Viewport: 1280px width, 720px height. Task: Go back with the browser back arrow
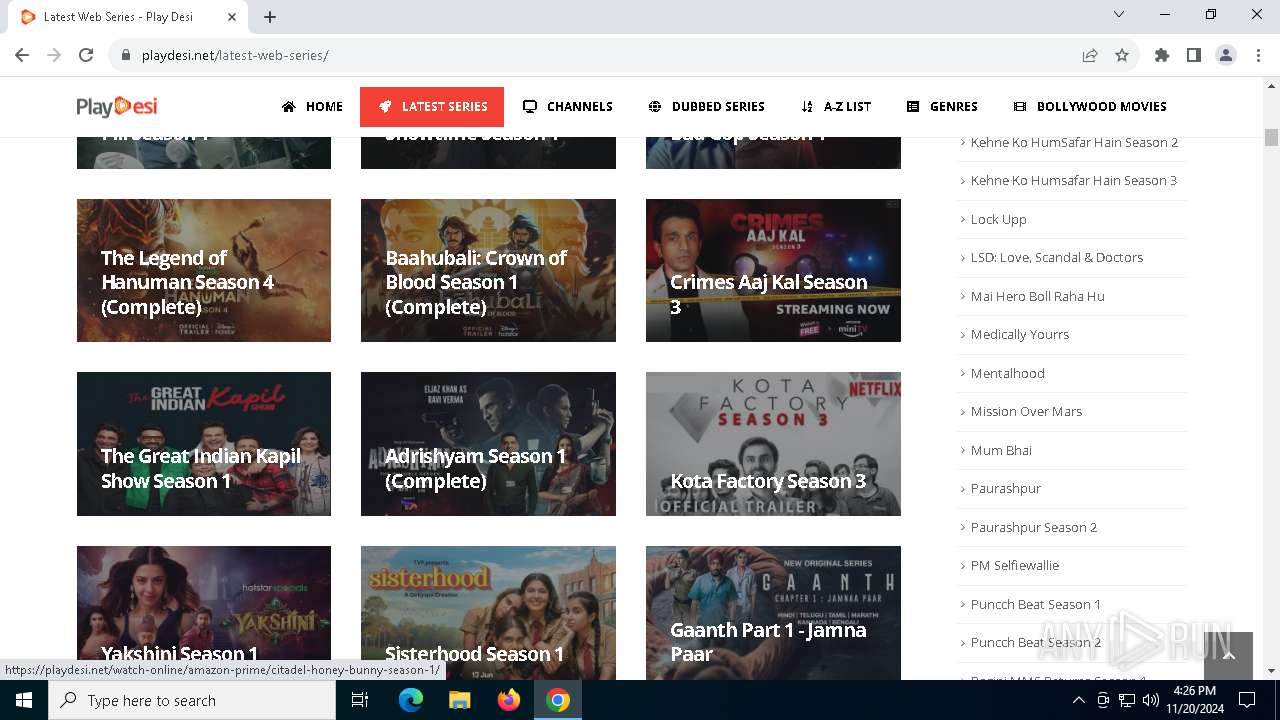(x=22, y=55)
